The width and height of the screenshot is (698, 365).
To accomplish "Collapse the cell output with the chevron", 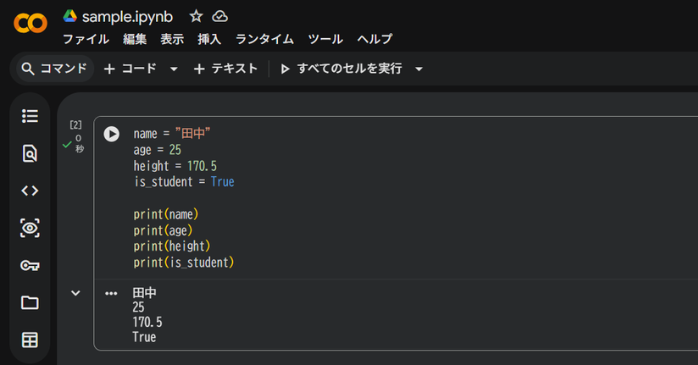I will pos(76,293).
